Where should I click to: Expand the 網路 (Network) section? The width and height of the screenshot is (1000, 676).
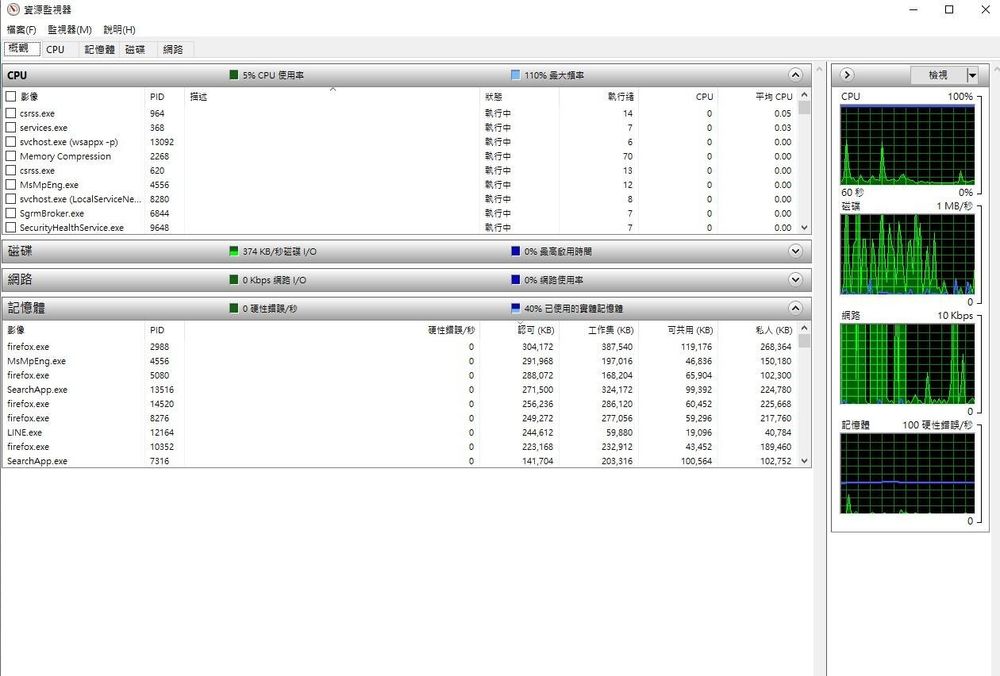[x=795, y=280]
